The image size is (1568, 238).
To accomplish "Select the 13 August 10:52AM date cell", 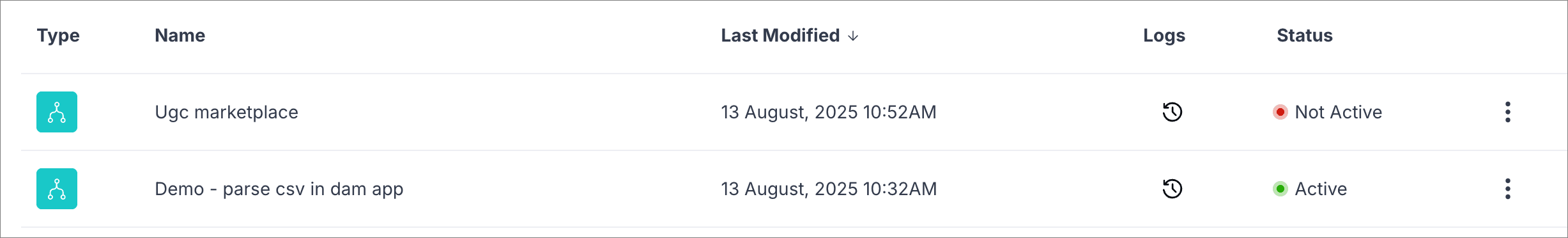I will point(828,112).
